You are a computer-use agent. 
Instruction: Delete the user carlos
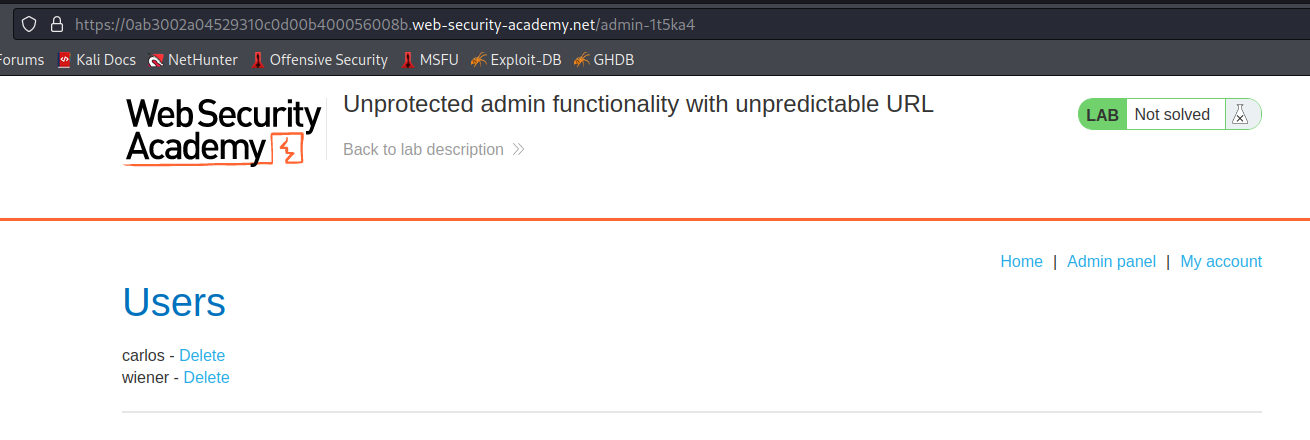tap(202, 356)
